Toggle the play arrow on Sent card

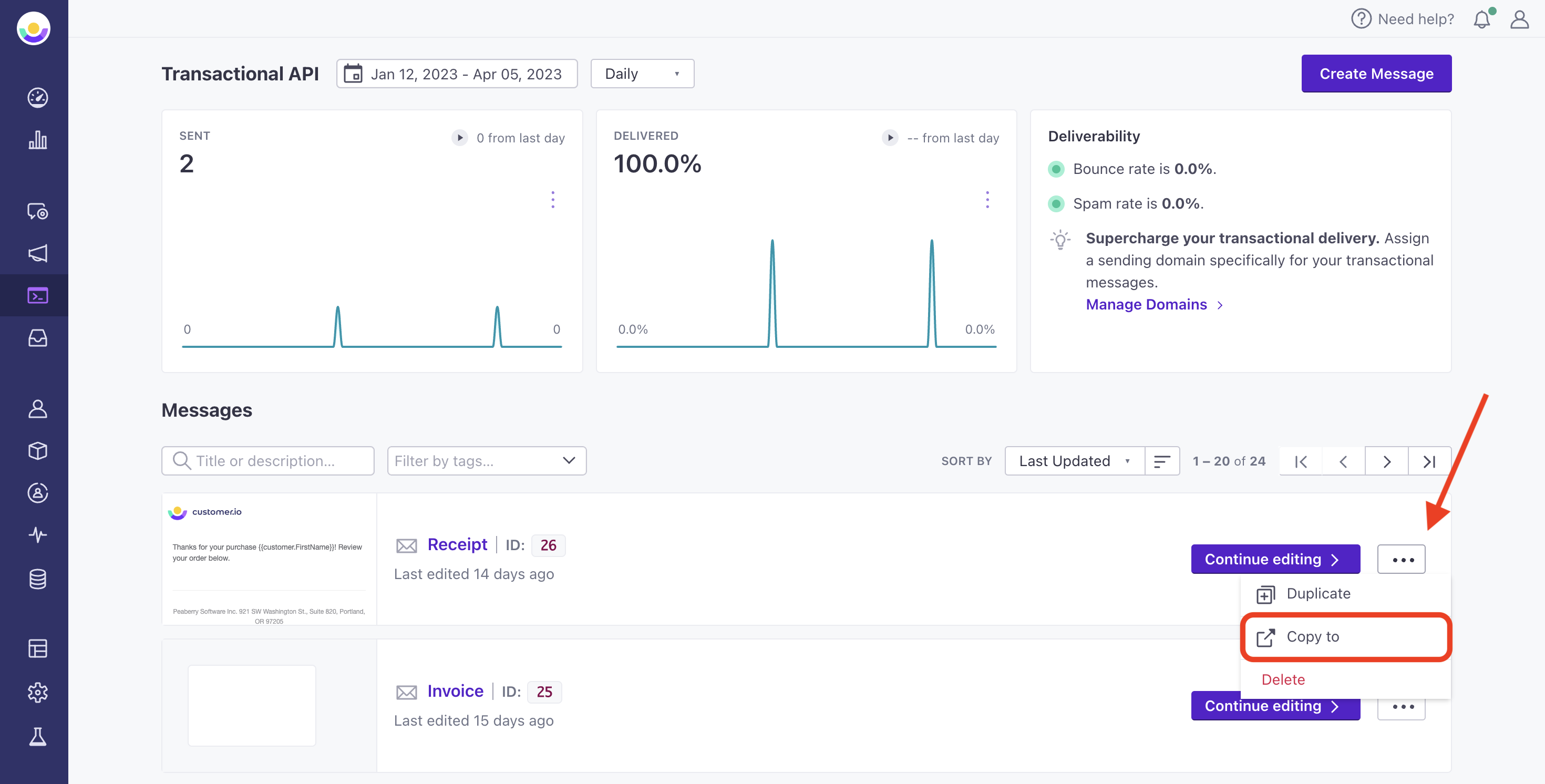click(459, 137)
